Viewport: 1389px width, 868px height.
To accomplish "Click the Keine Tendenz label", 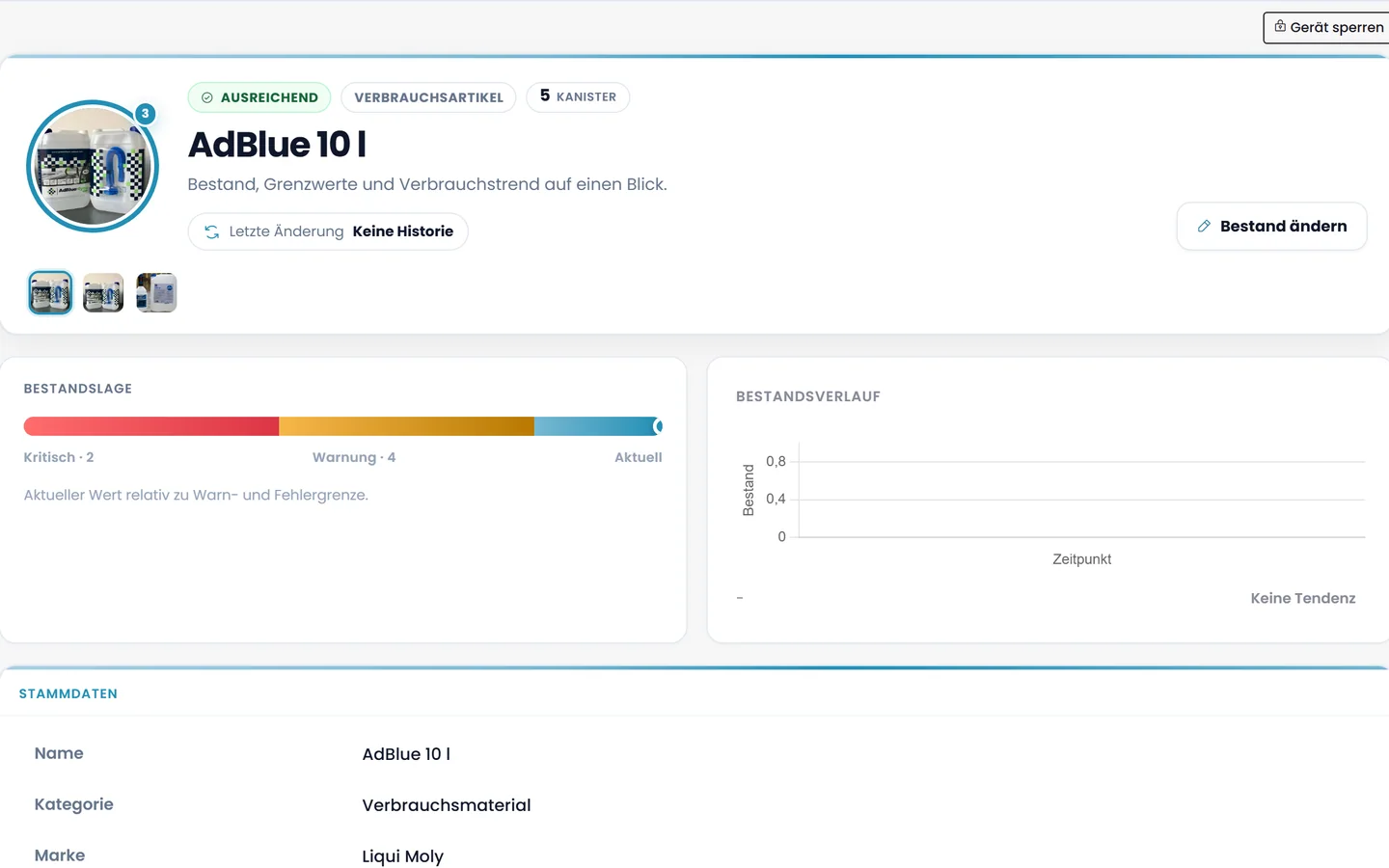I will click(x=1303, y=598).
